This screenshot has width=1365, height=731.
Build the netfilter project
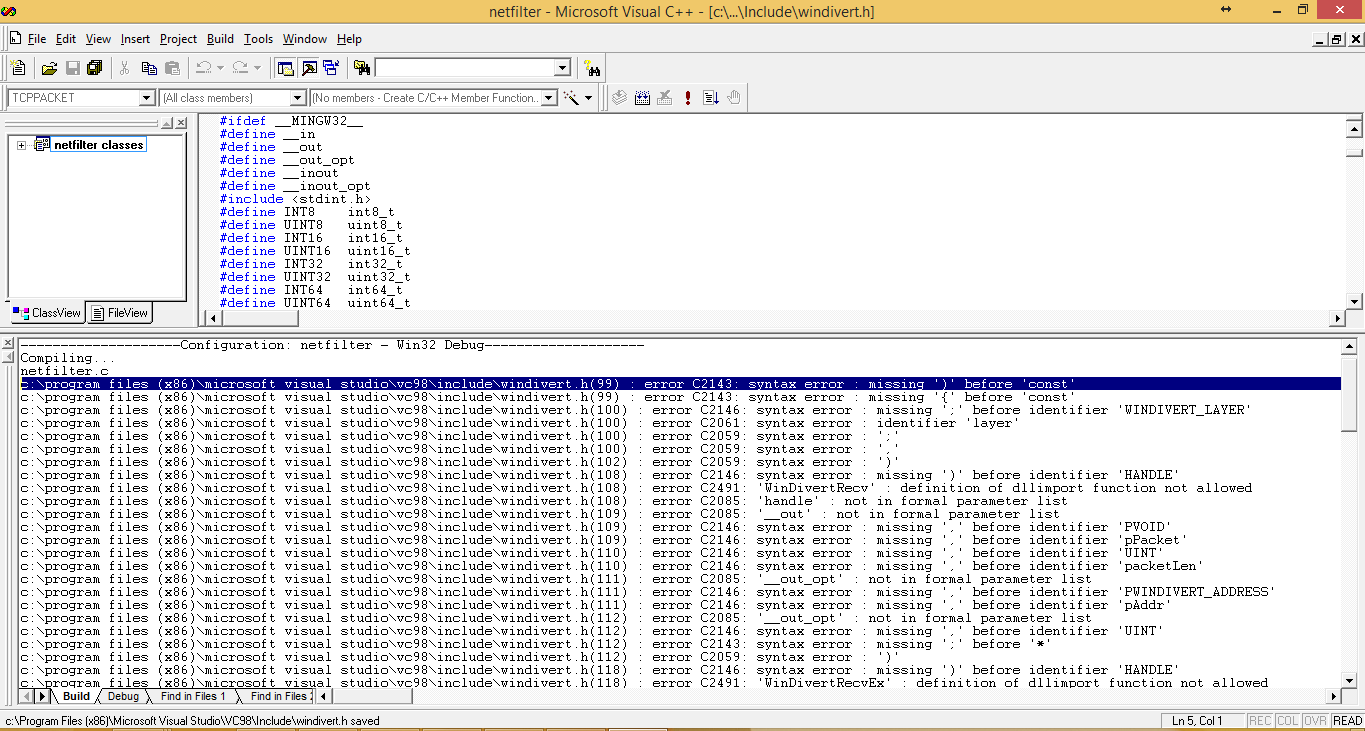click(x=642, y=97)
